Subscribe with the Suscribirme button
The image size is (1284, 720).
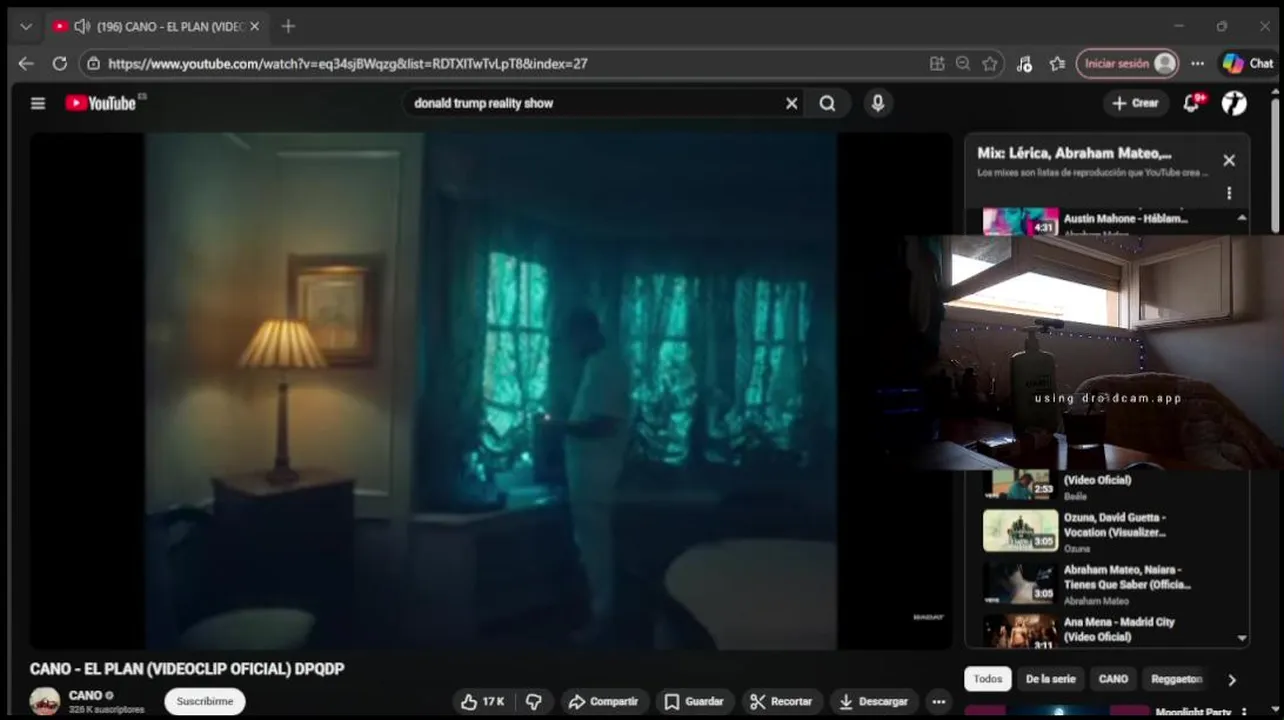(x=205, y=701)
